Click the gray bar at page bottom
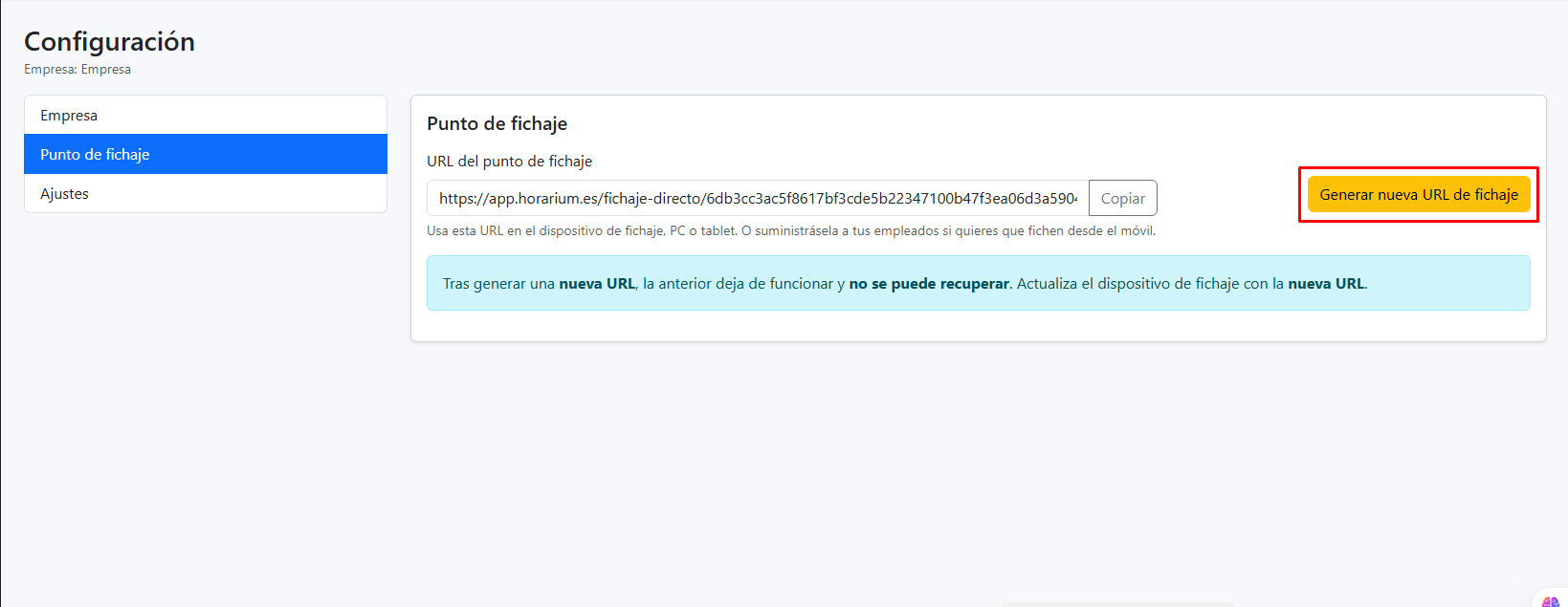 [1116, 604]
